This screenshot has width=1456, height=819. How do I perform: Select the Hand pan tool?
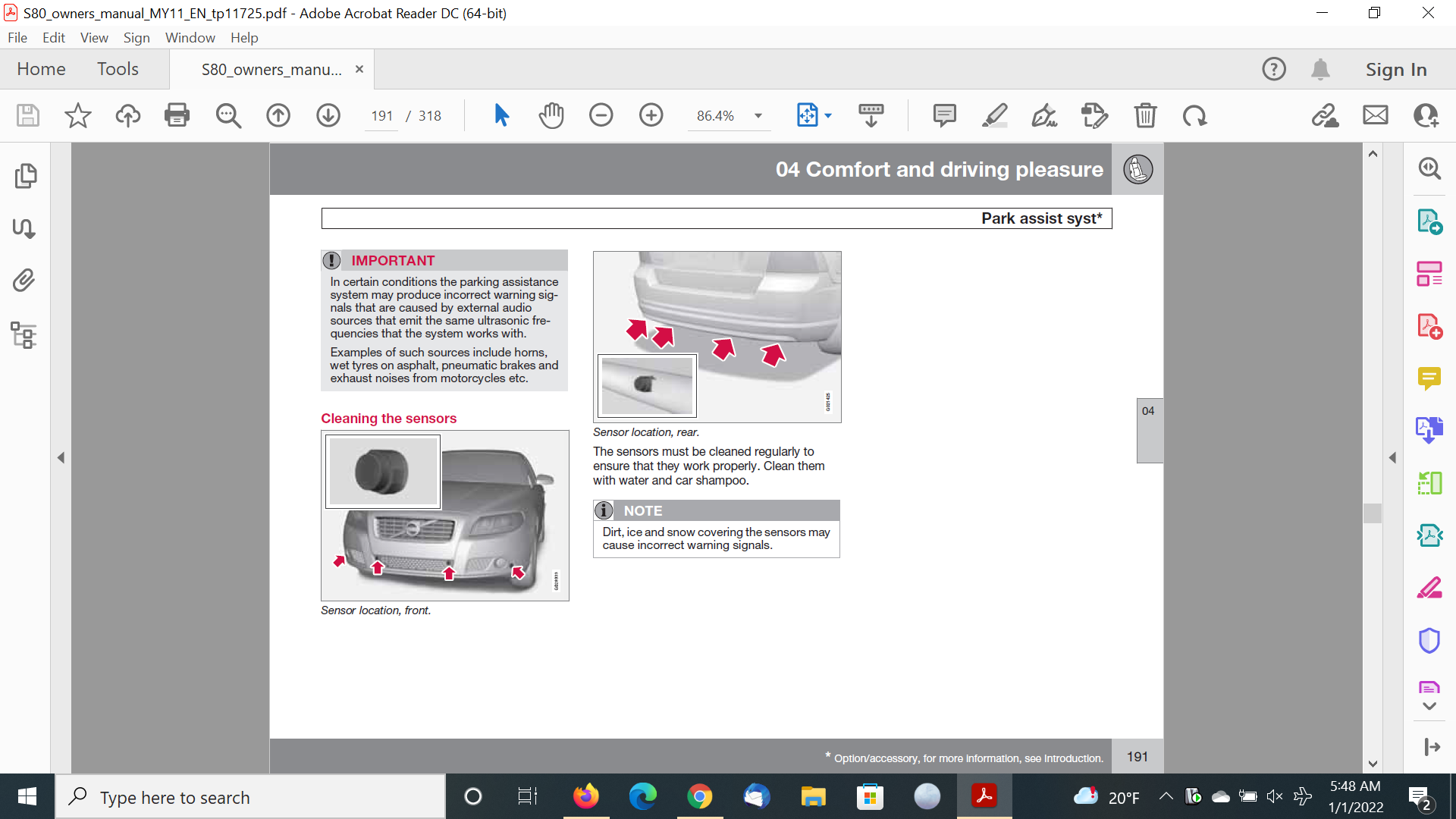coord(551,115)
